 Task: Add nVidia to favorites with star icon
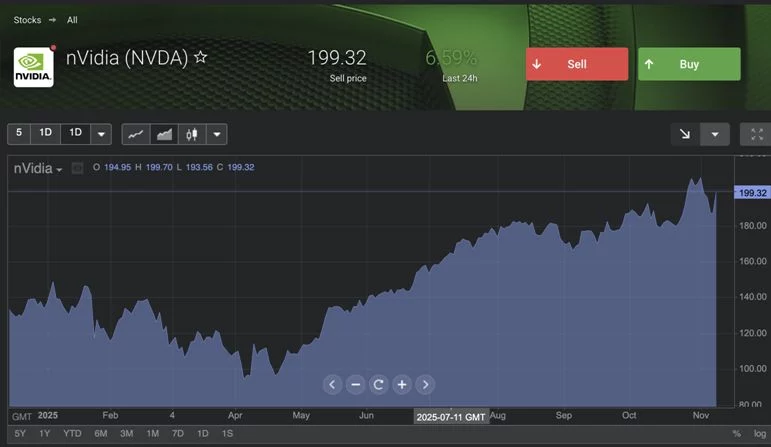[201, 58]
